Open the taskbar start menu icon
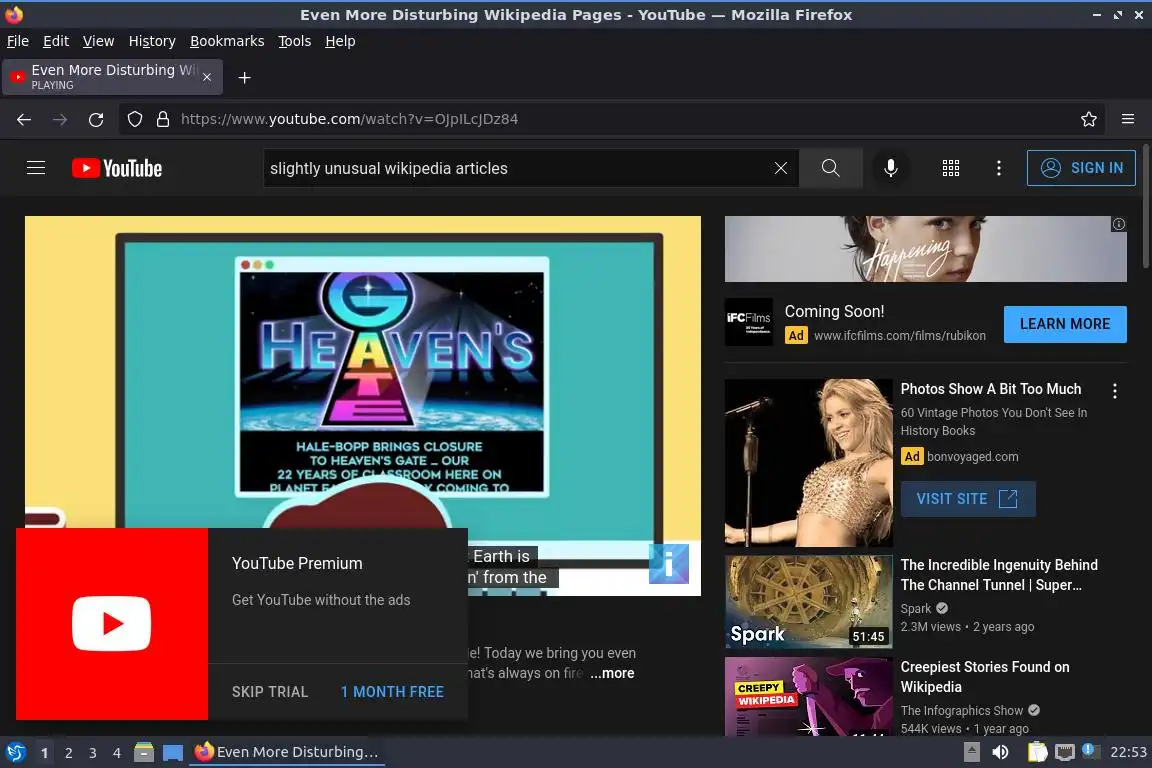 click(15, 753)
